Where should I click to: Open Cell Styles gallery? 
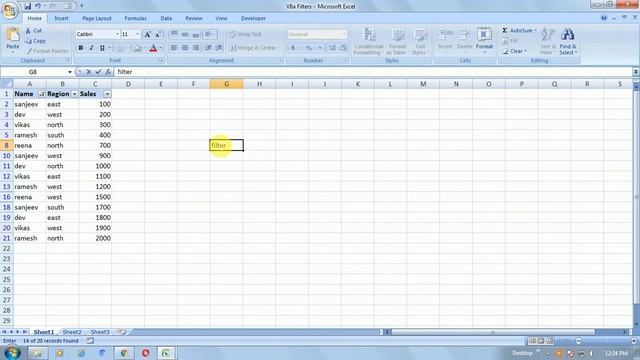[419, 41]
